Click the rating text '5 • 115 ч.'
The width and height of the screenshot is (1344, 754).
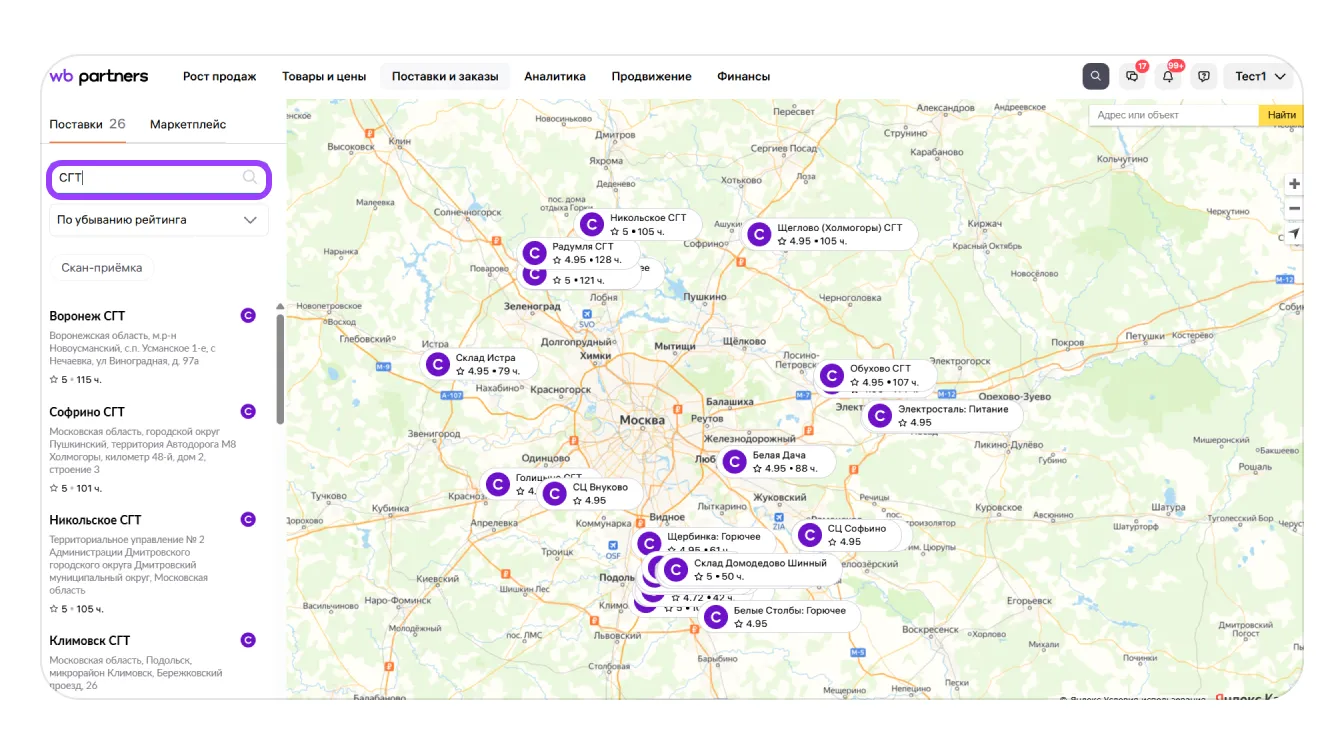[75, 380]
